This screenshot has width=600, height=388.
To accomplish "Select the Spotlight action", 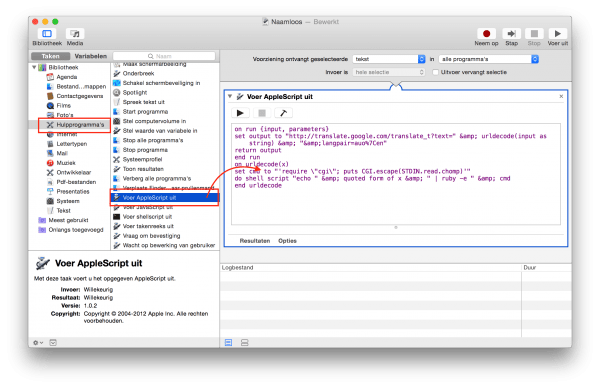I will point(130,93).
